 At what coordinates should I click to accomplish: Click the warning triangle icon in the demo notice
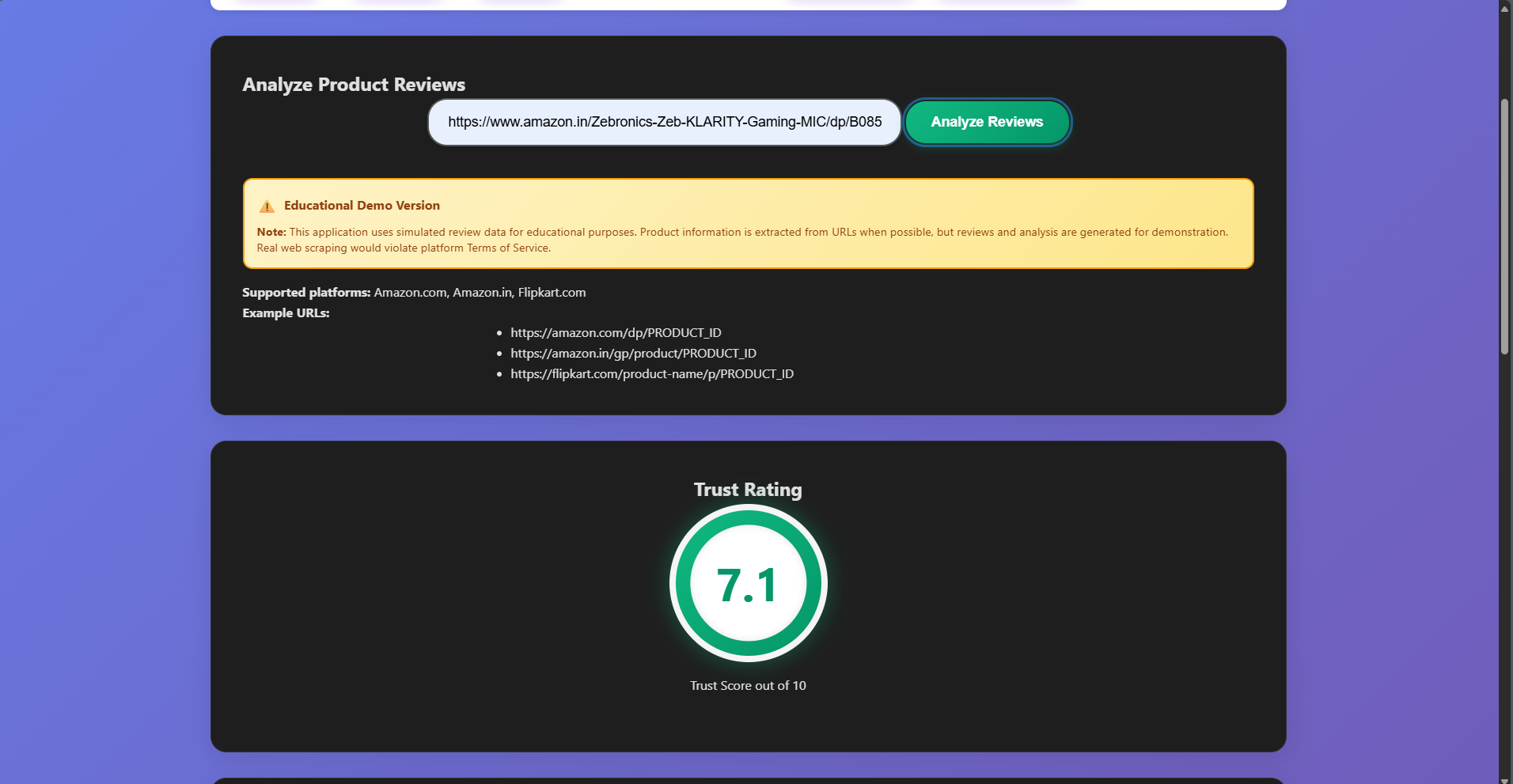267,206
